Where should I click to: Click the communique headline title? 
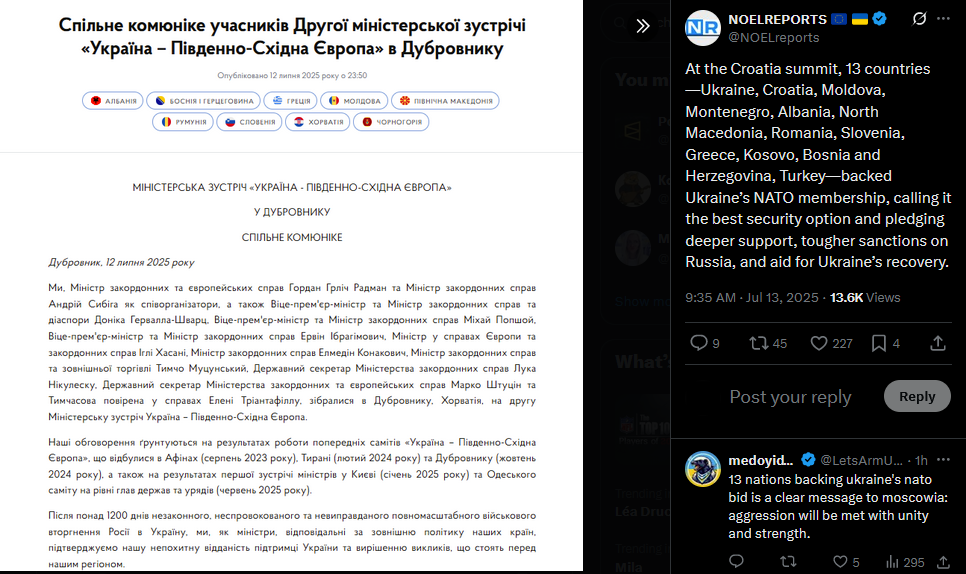(x=292, y=36)
